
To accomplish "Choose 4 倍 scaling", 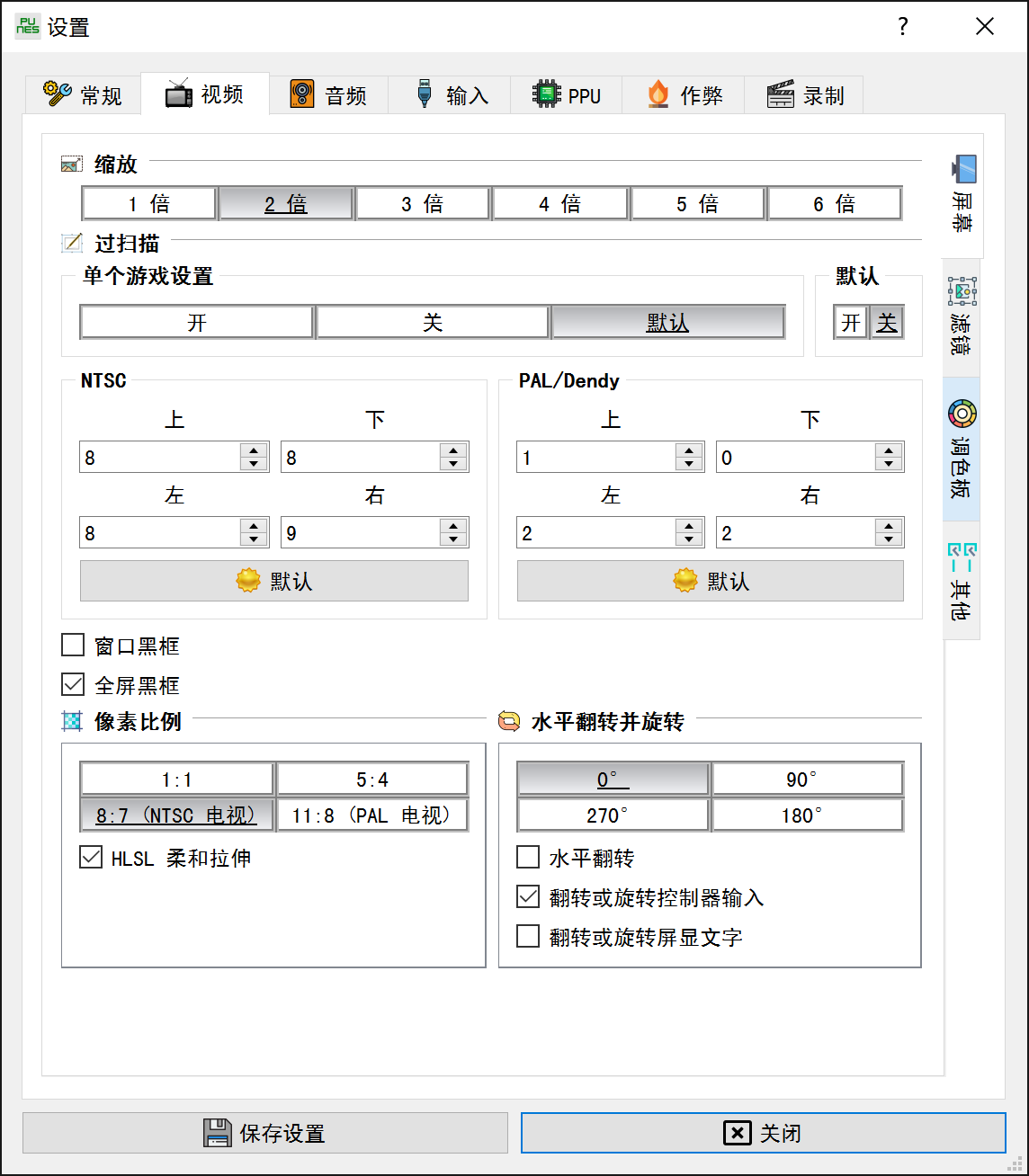I will tap(559, 203).
